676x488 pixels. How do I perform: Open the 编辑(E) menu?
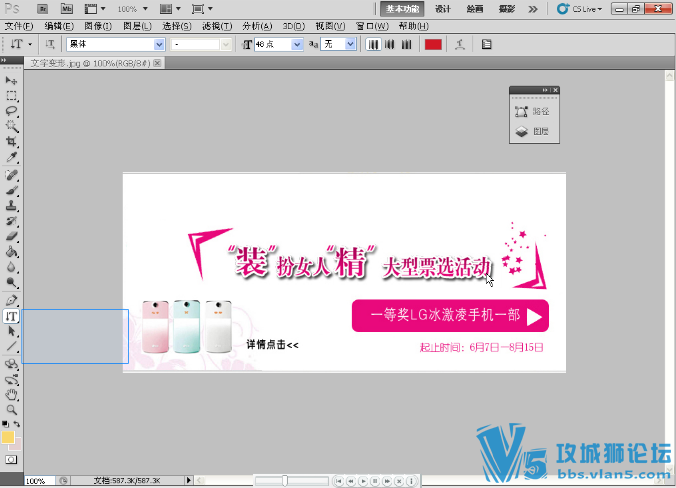[59, 26]
